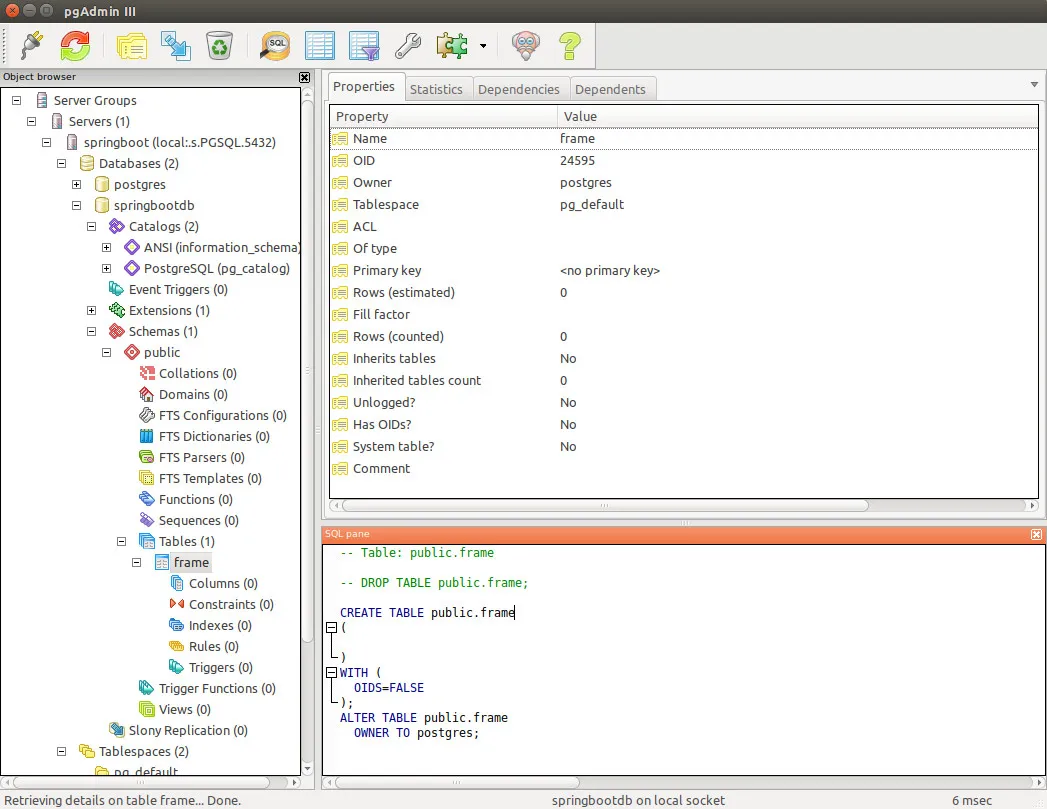Open help with the question mark icon
Screen dimensions: 1047x809
(x=570, y=45)
